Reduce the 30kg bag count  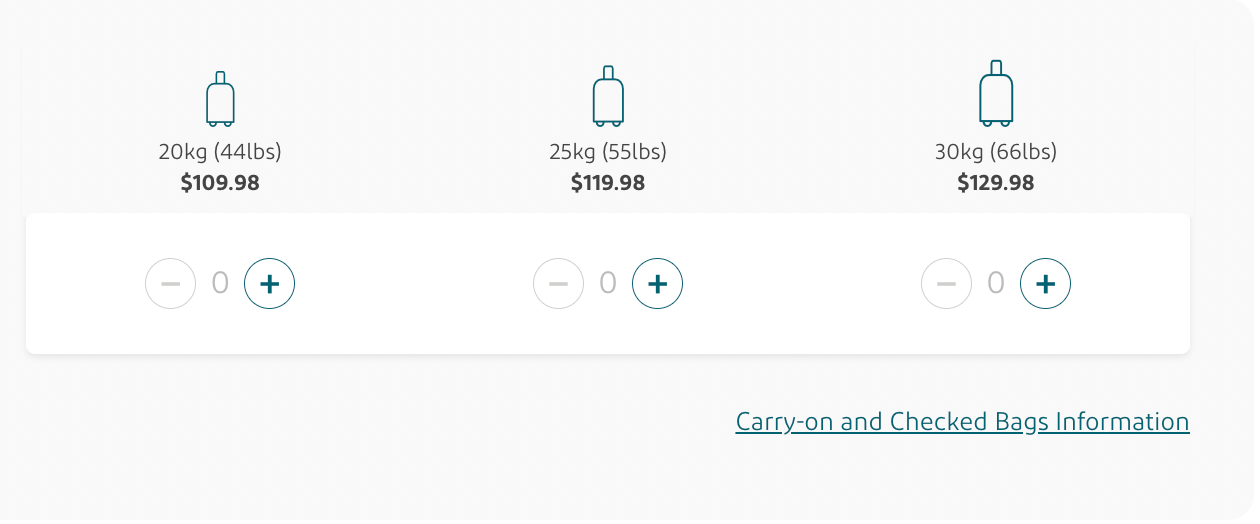pos(946,284)
